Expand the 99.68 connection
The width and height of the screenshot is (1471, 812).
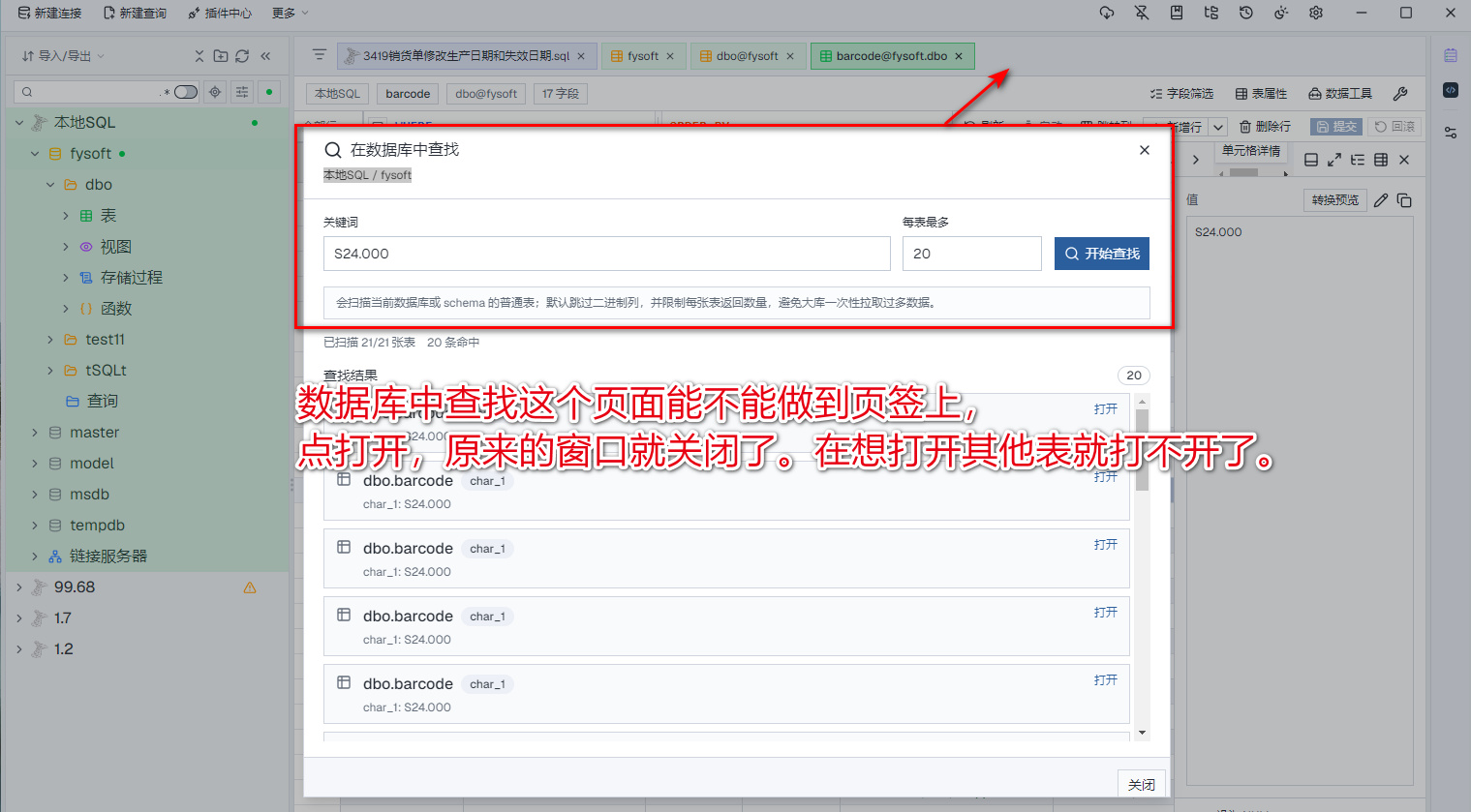coord(19,587)
